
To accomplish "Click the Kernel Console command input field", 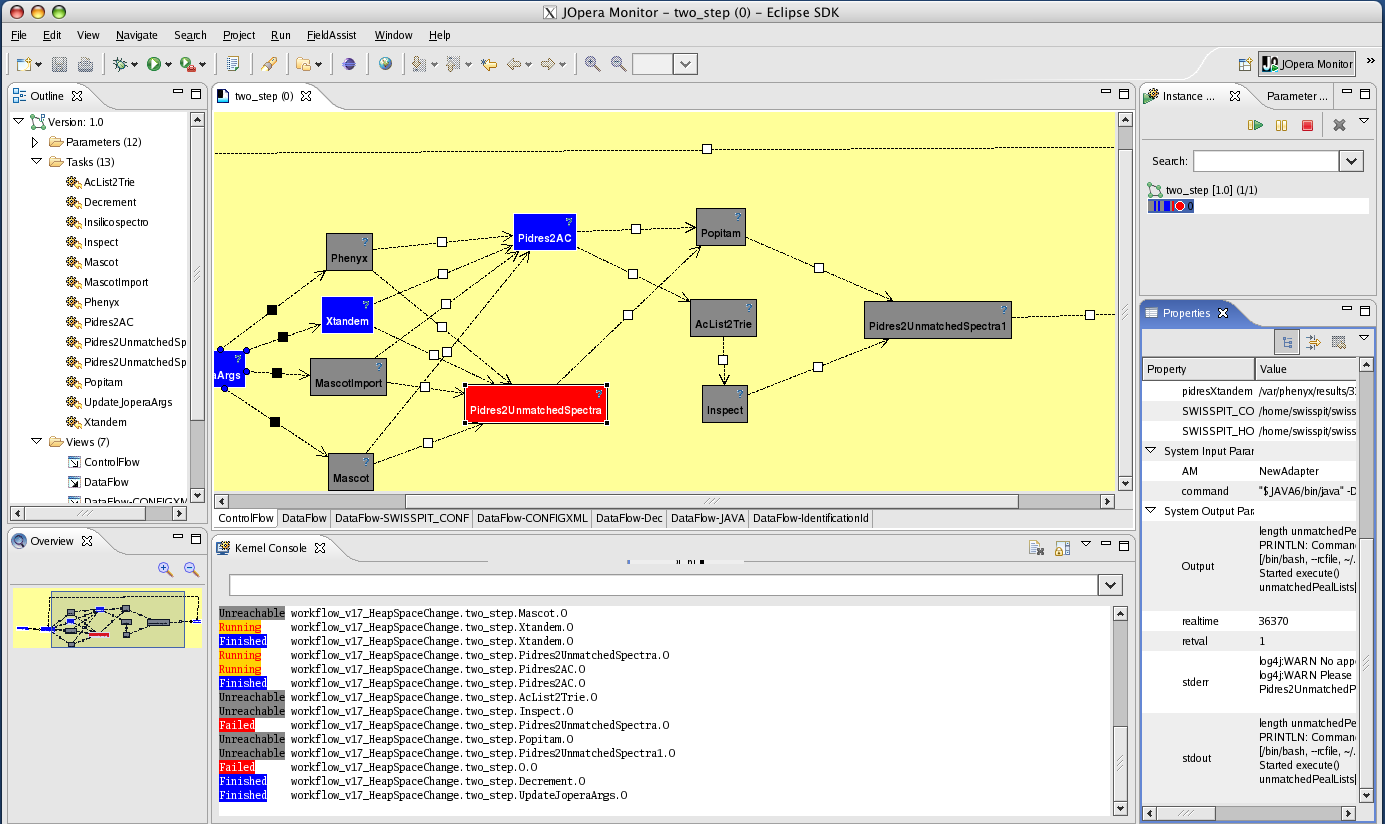I will point(663,584).
